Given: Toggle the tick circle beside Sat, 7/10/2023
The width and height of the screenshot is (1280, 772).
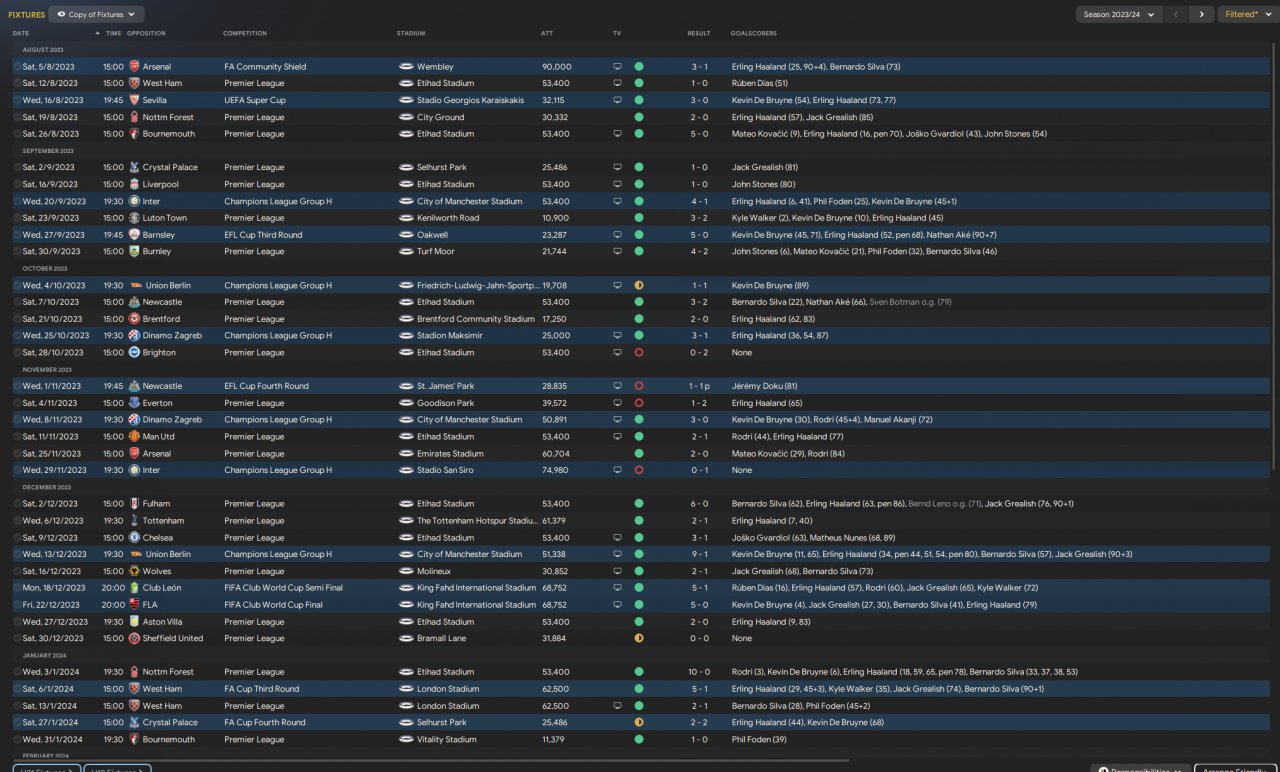Looking at the screenshot, I should (x=17, y=302).
